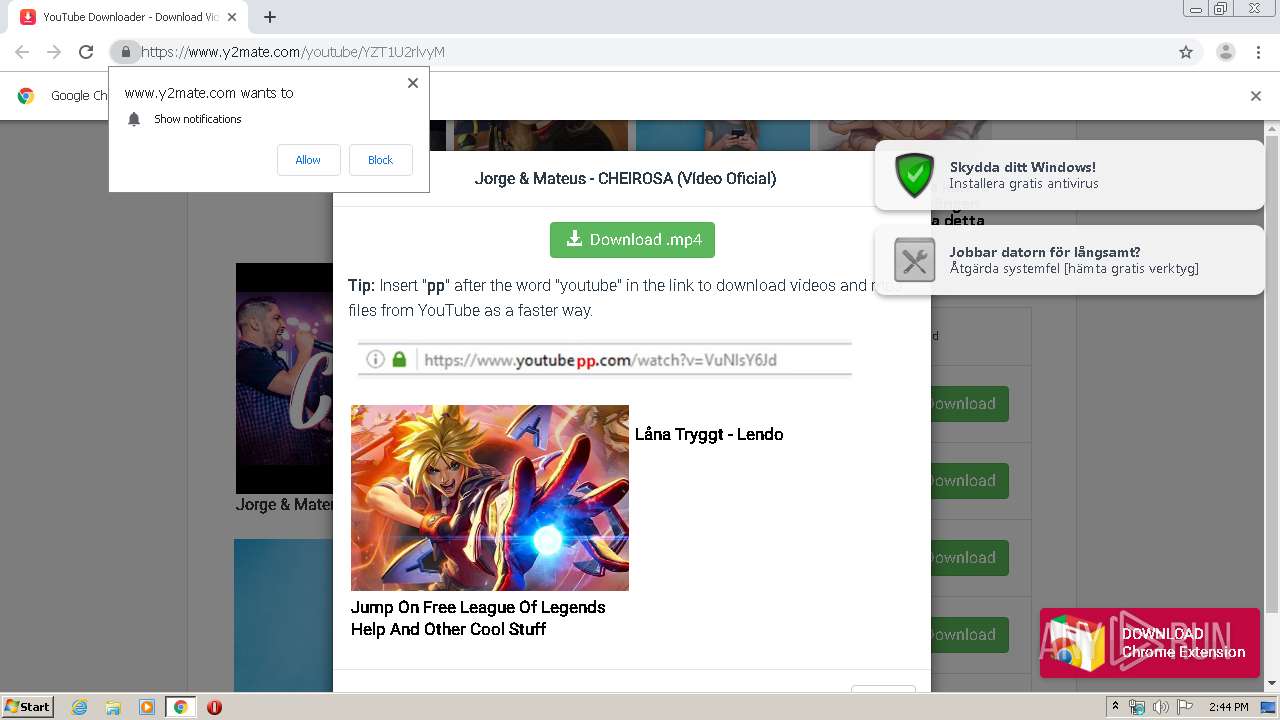Click the address bar URL
The width and height of the screenshot is (1280, 720).
pyautogui.click(x=293, y=52)
